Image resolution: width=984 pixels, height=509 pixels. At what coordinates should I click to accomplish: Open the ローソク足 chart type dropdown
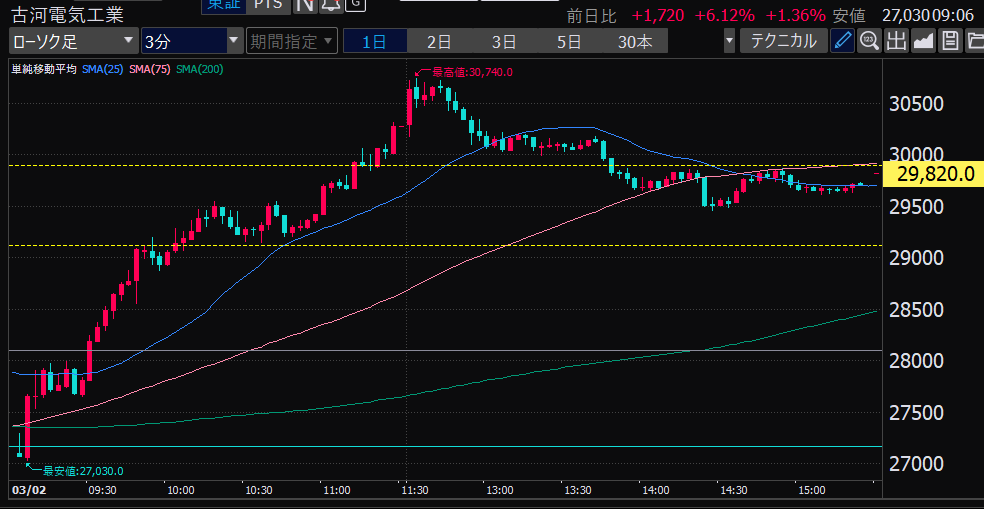tap(73, 41)
